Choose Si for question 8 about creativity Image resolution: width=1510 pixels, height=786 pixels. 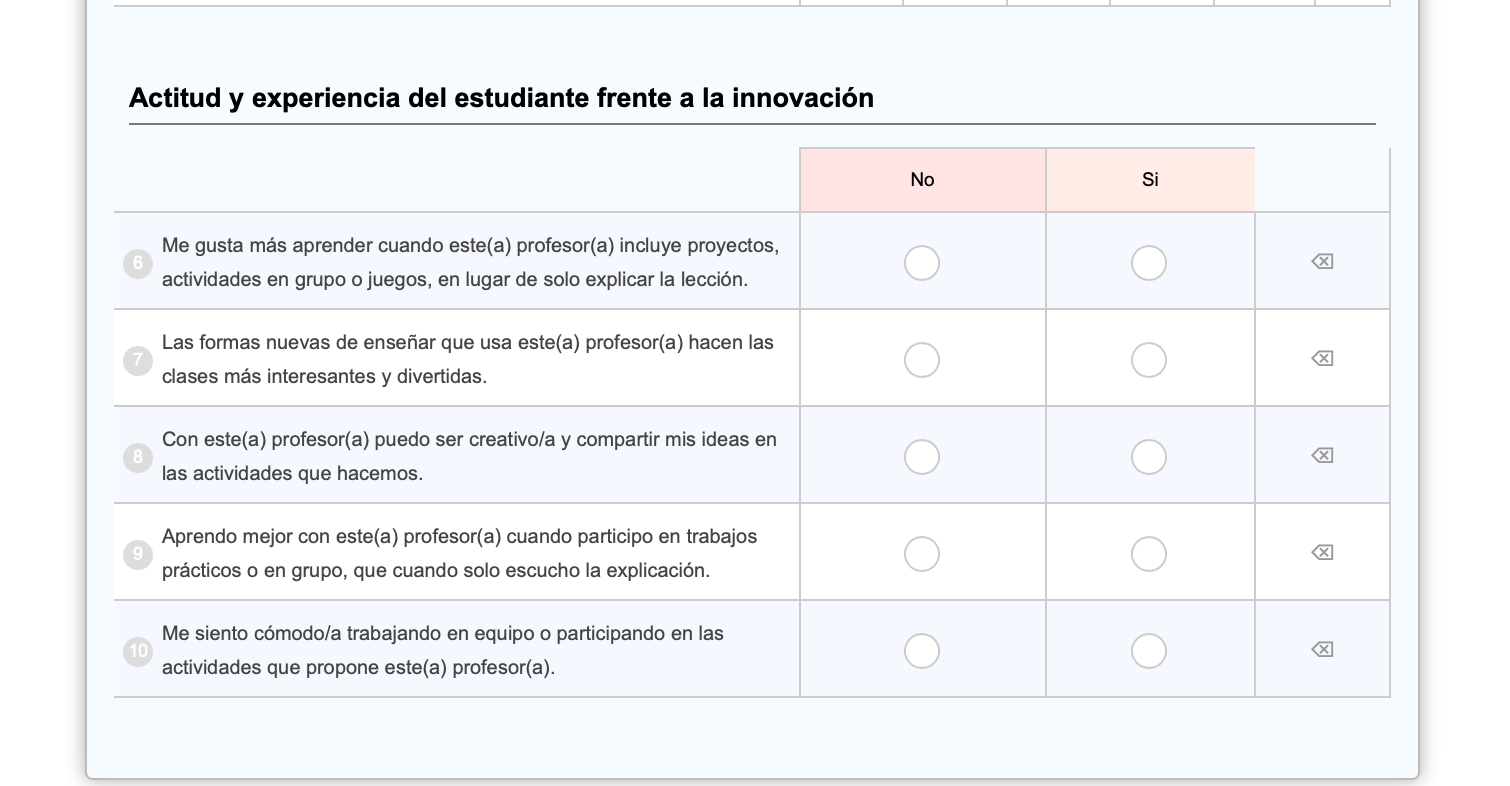(x=1149, y=457)
